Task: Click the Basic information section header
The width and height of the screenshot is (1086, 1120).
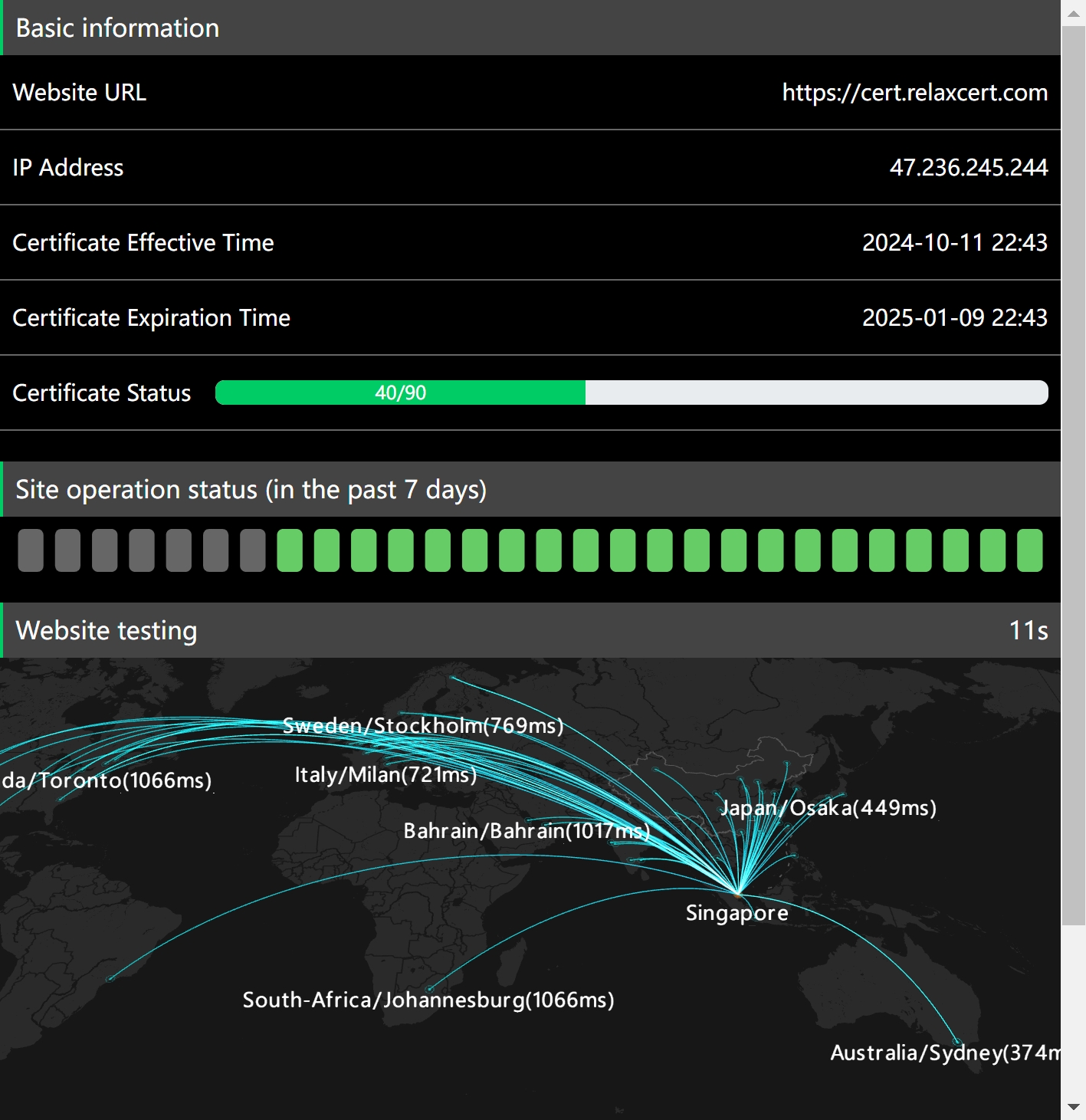Action: pos(530,28)
